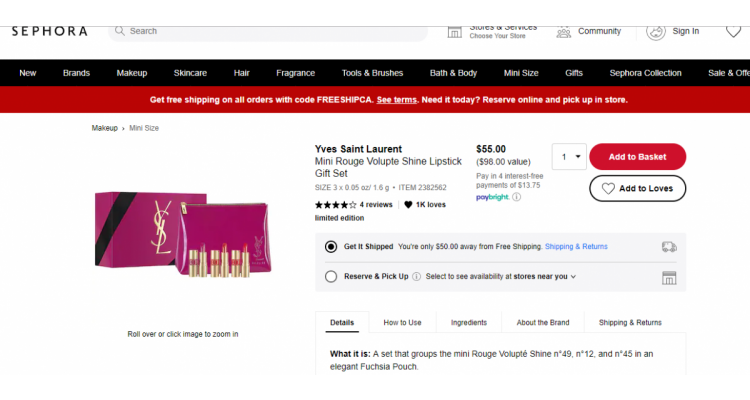Viewport: 750px width, 400px height.
Task: Click the ITEM 2382562 text
Action: pyautogui.click(x=422, y=188)
